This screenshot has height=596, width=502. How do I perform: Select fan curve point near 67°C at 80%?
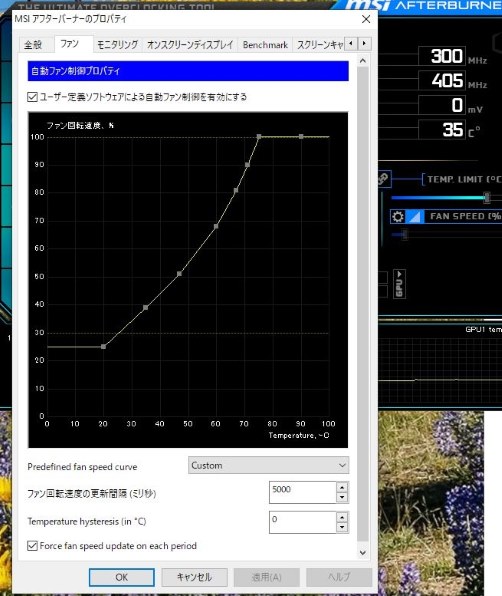coord(236,190)
